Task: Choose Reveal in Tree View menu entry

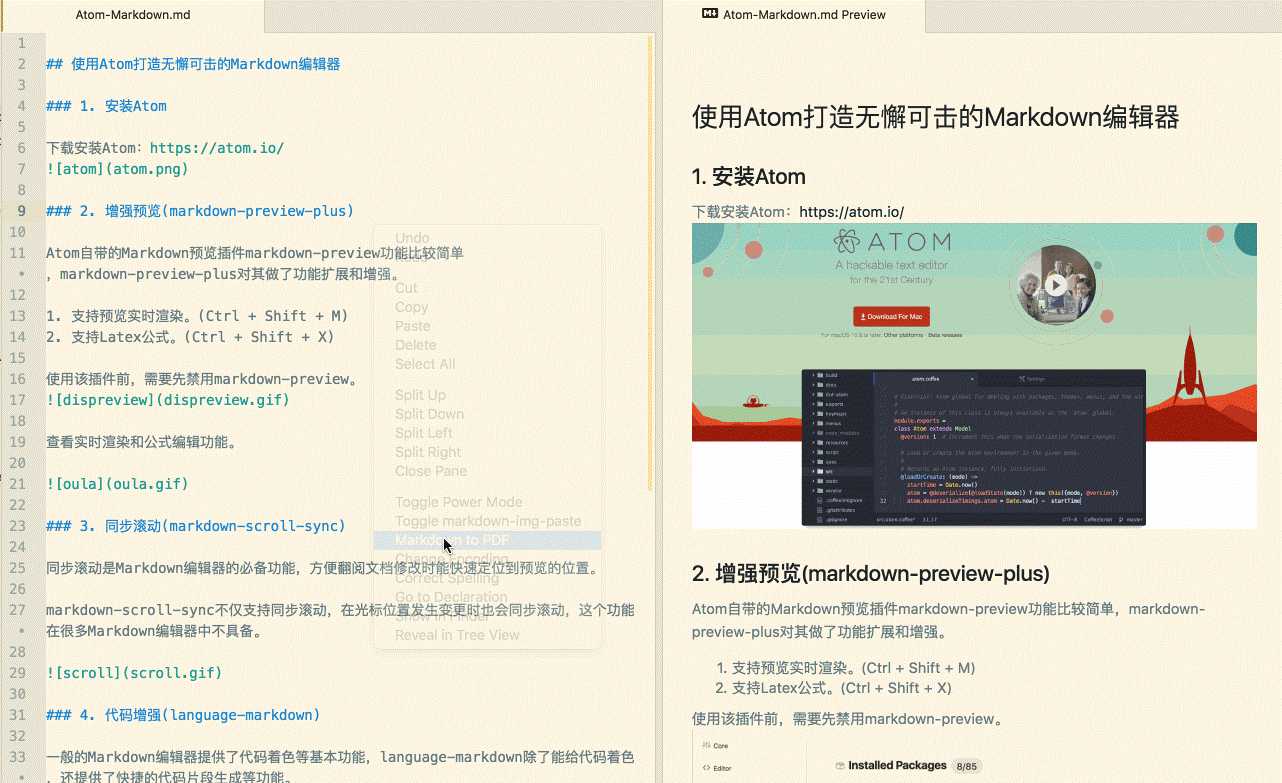Action: [x=457, y=635]
